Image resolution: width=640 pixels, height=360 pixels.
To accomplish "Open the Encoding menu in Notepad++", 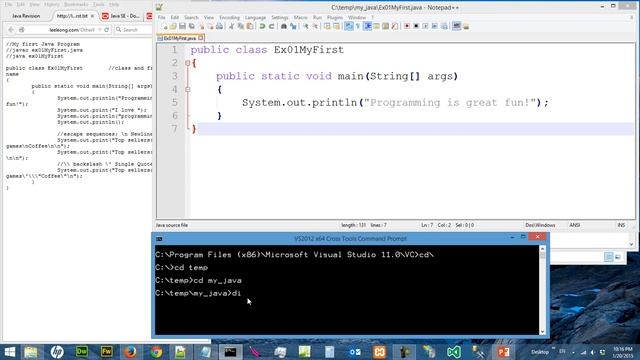I will click(x=229, y=18).
